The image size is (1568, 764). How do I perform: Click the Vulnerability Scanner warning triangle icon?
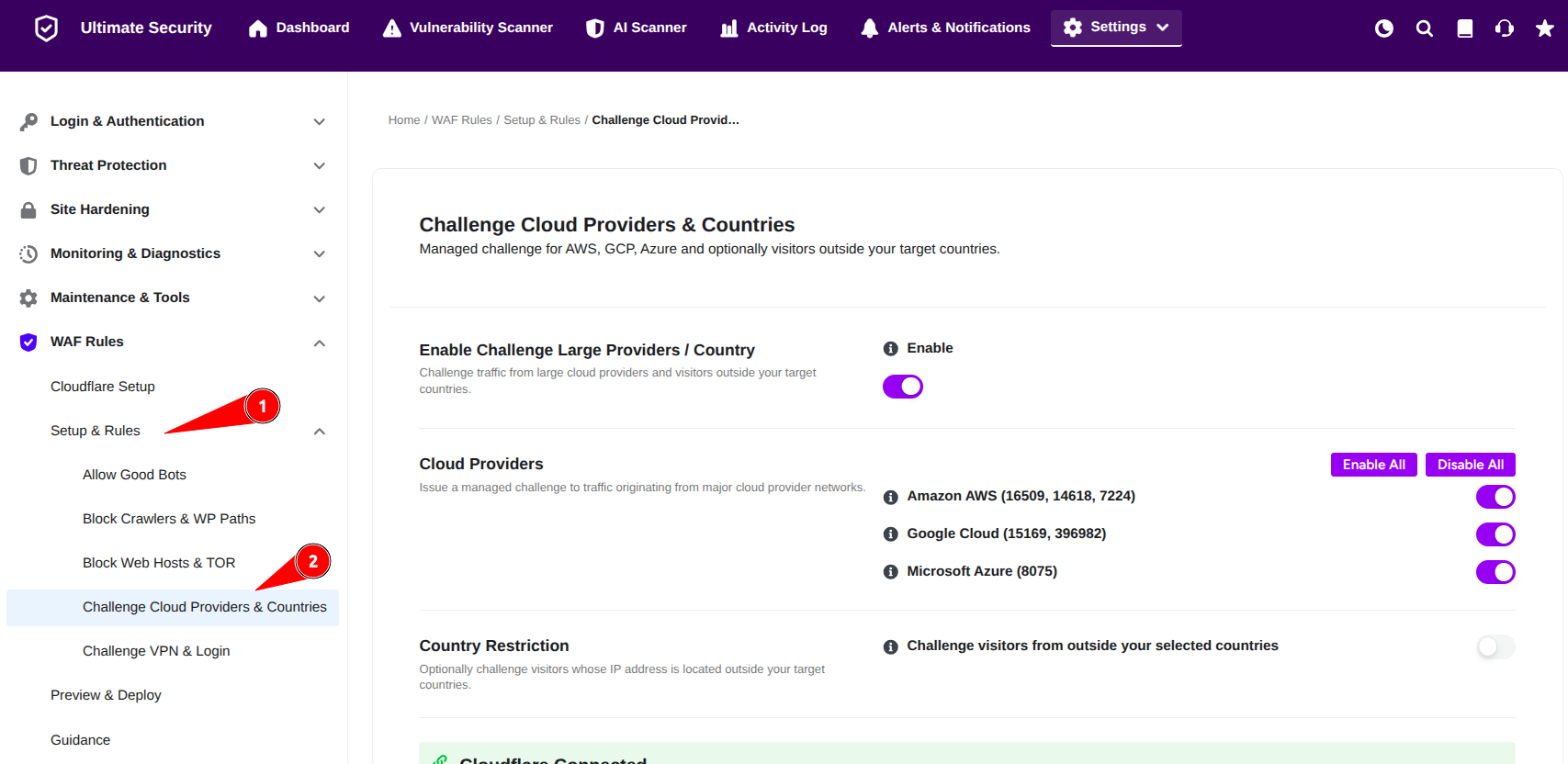[392, 28]
